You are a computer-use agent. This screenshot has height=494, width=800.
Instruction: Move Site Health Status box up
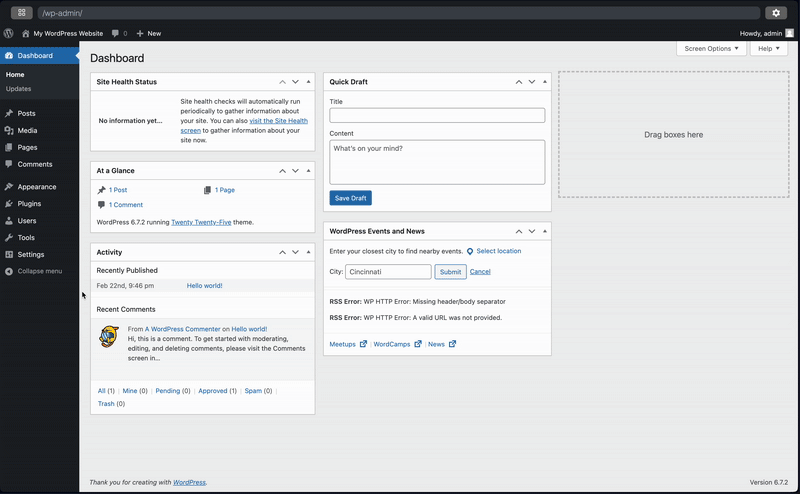pyautogui.click(x=282, y=82)
